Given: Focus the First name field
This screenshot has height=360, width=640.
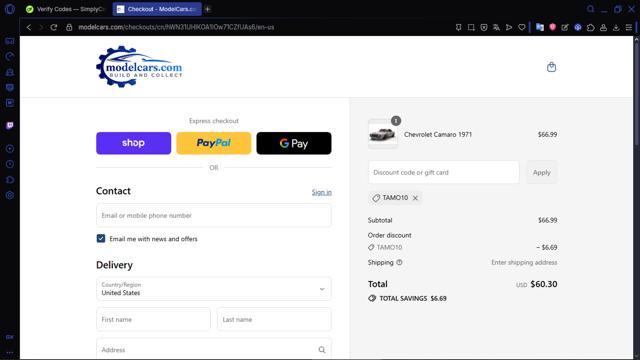Looking at the screenshot, I should tap(153, 319).
